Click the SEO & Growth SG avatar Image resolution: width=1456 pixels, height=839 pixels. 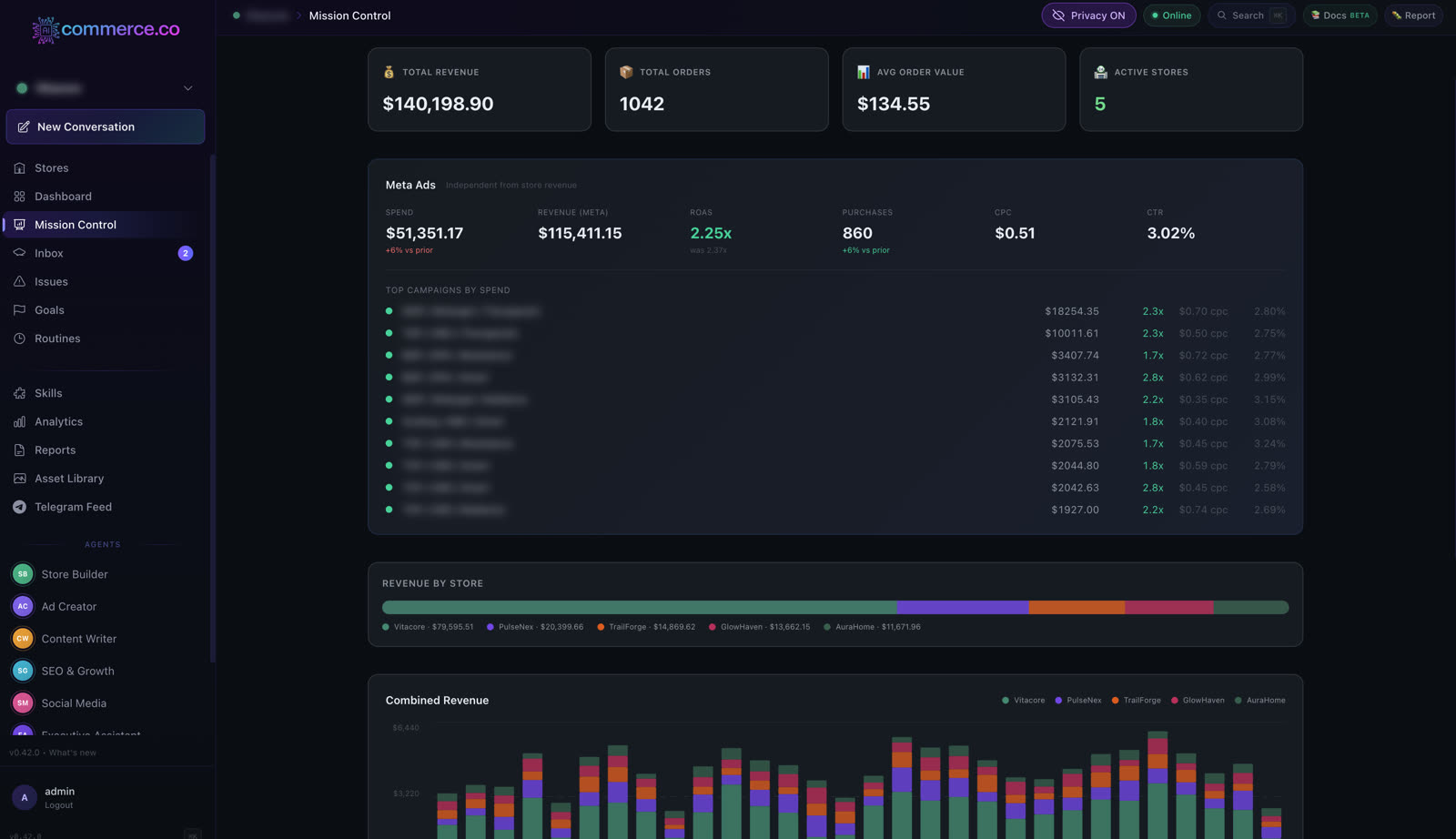pos(23,671)
